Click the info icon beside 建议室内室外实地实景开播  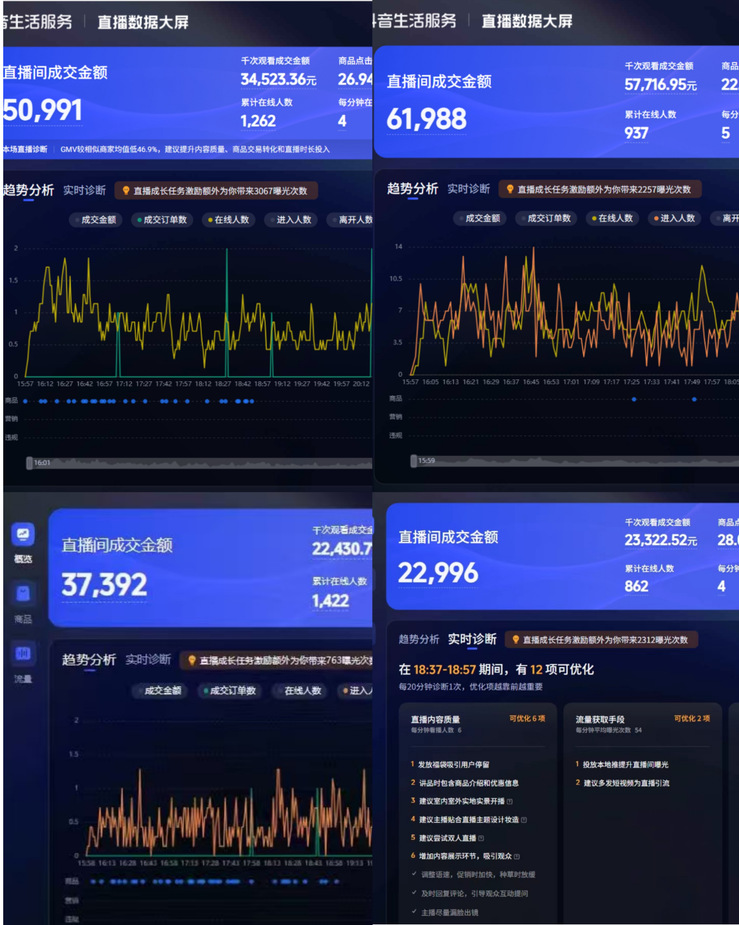coord(510,801)
